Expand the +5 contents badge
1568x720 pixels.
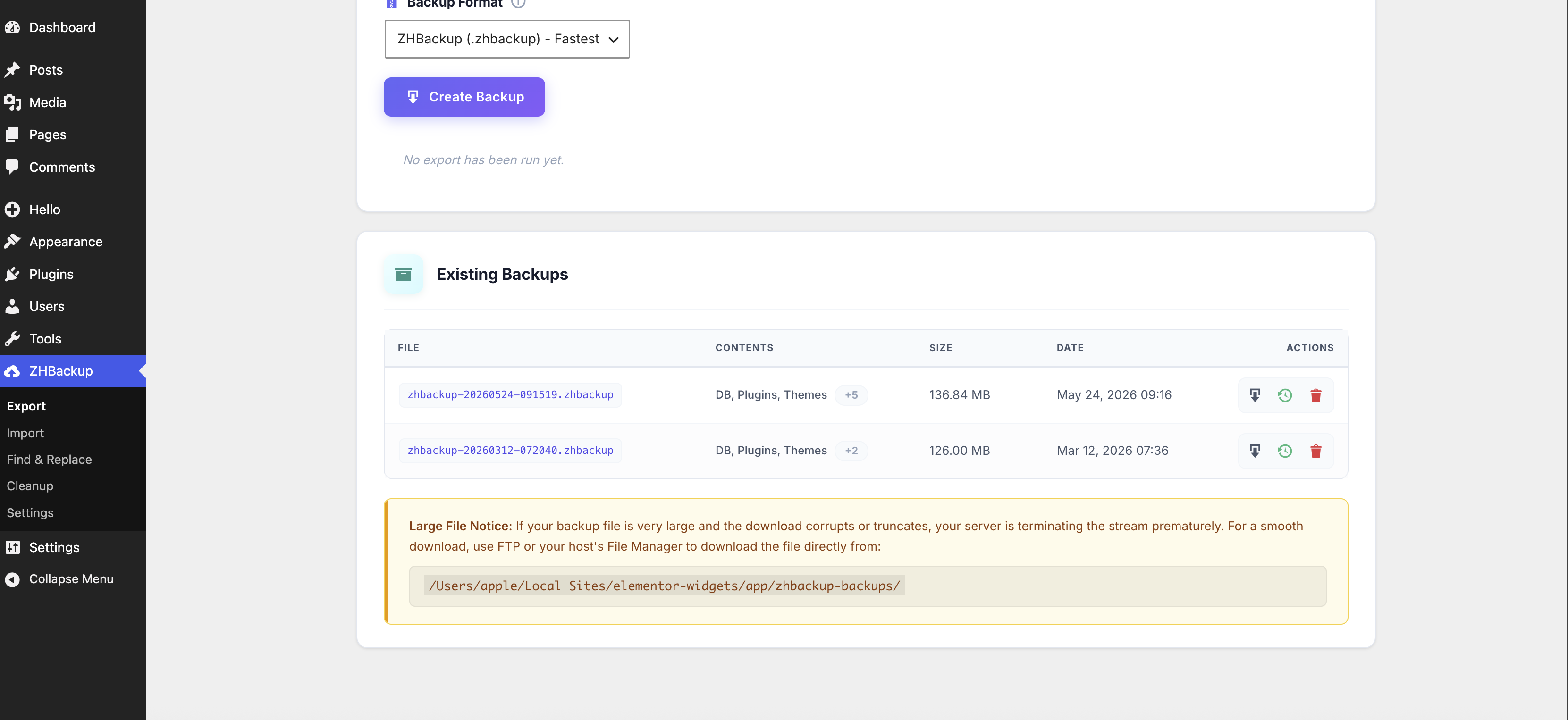coord(851,395)
